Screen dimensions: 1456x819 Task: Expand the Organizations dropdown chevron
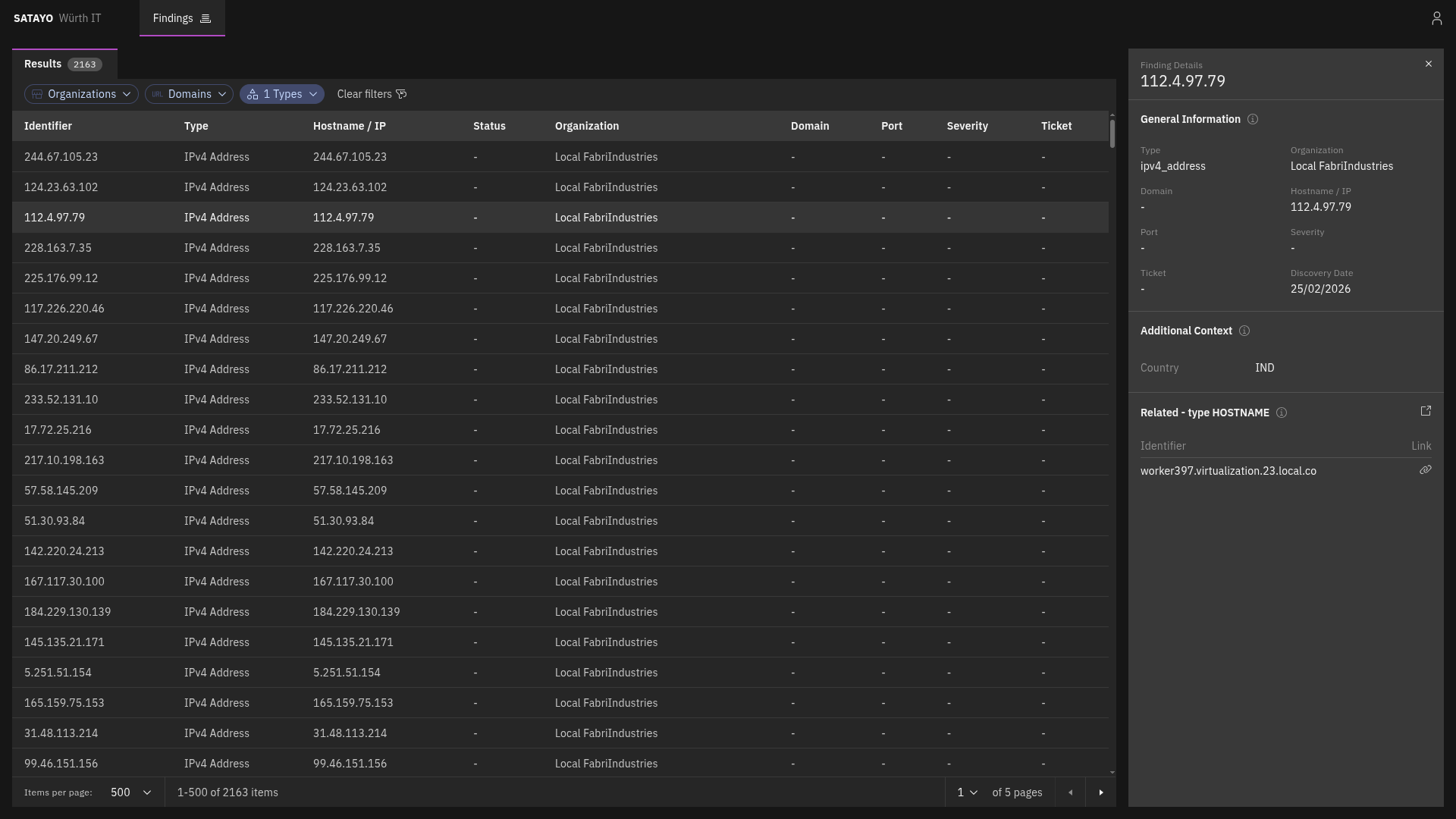(126, 94)
